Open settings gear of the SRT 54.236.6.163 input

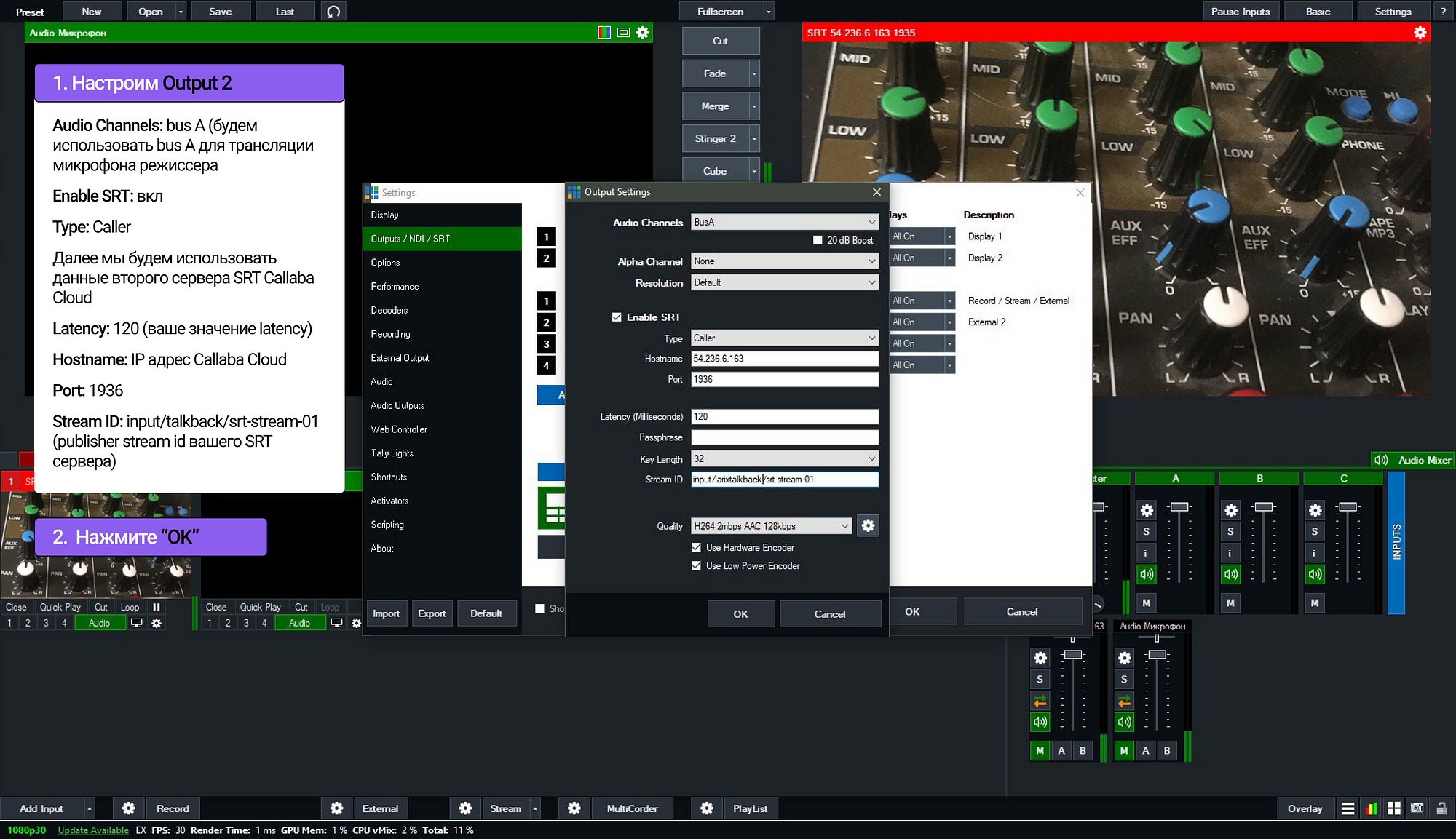click(1420, 33)
